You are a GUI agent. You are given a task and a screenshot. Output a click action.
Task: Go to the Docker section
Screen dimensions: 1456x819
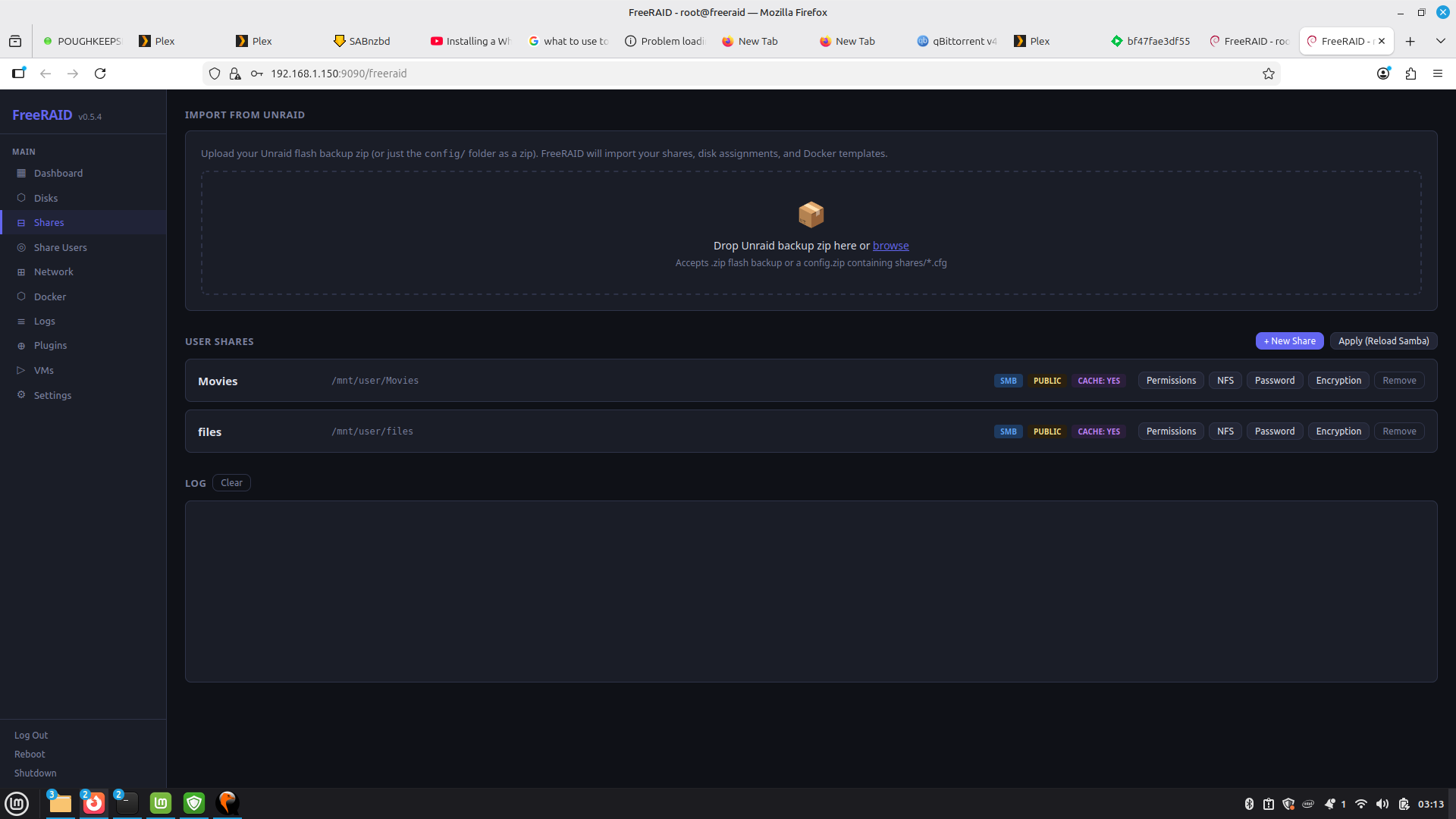pos(49,297)
